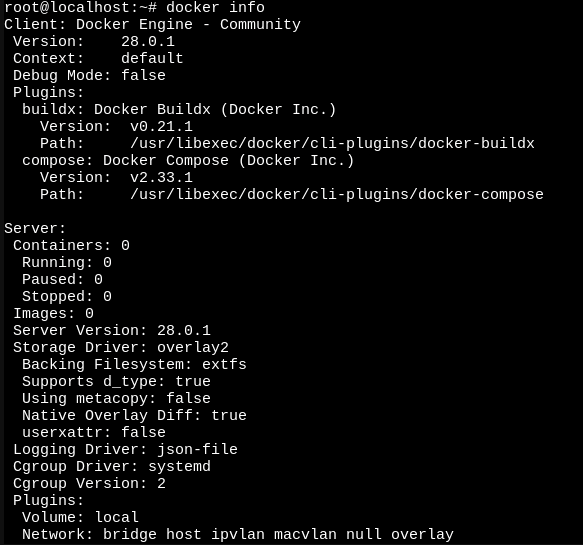Click the 'Native Overlay Diff: true' line
Viewport: 583px width, 545px height.
[x=134, y=416]
